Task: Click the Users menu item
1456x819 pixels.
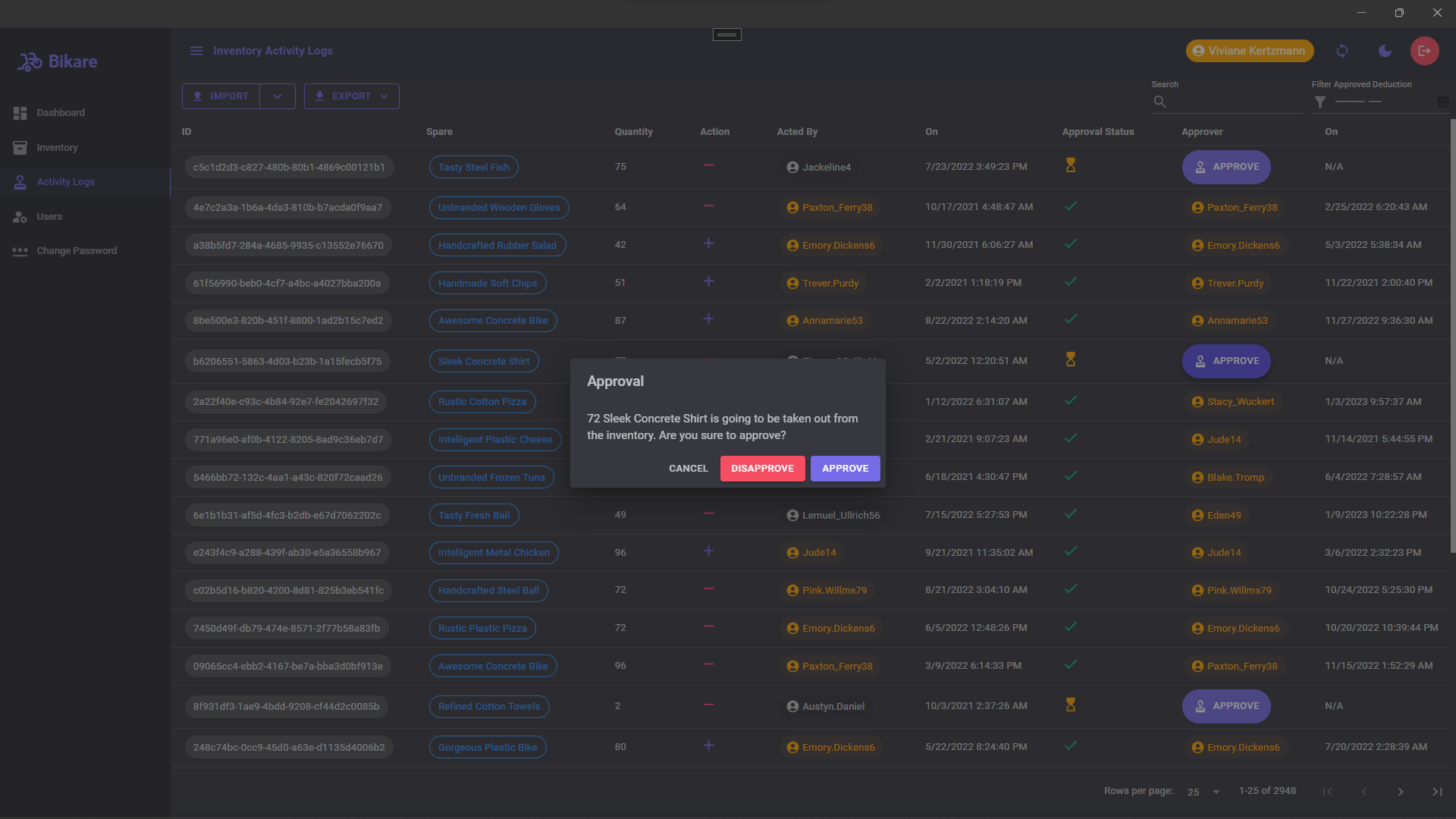Action: [x=49, y=216]
